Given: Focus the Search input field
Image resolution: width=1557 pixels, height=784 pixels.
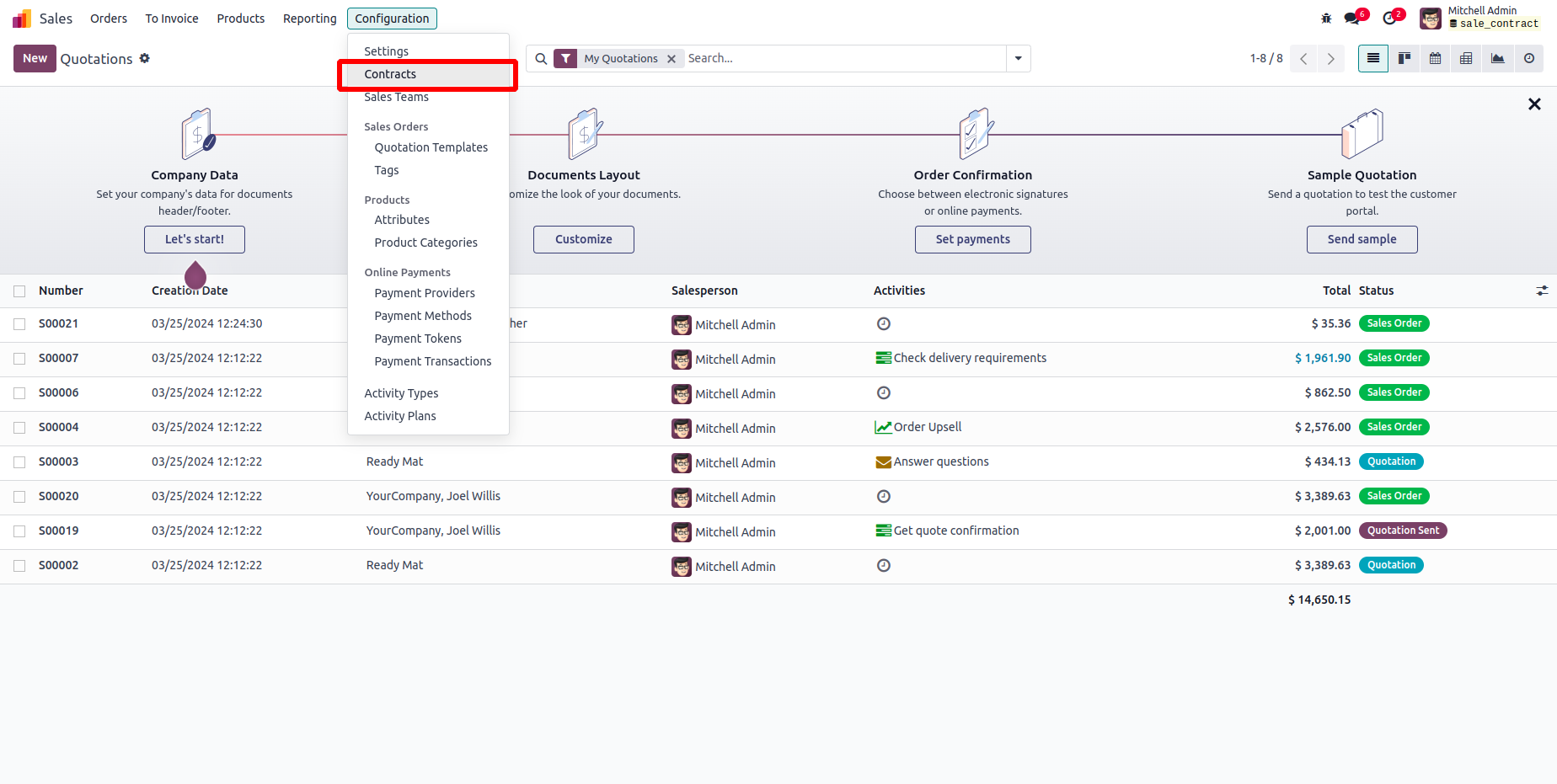Looking at the screenshot, I should click(x=843, y=58).
